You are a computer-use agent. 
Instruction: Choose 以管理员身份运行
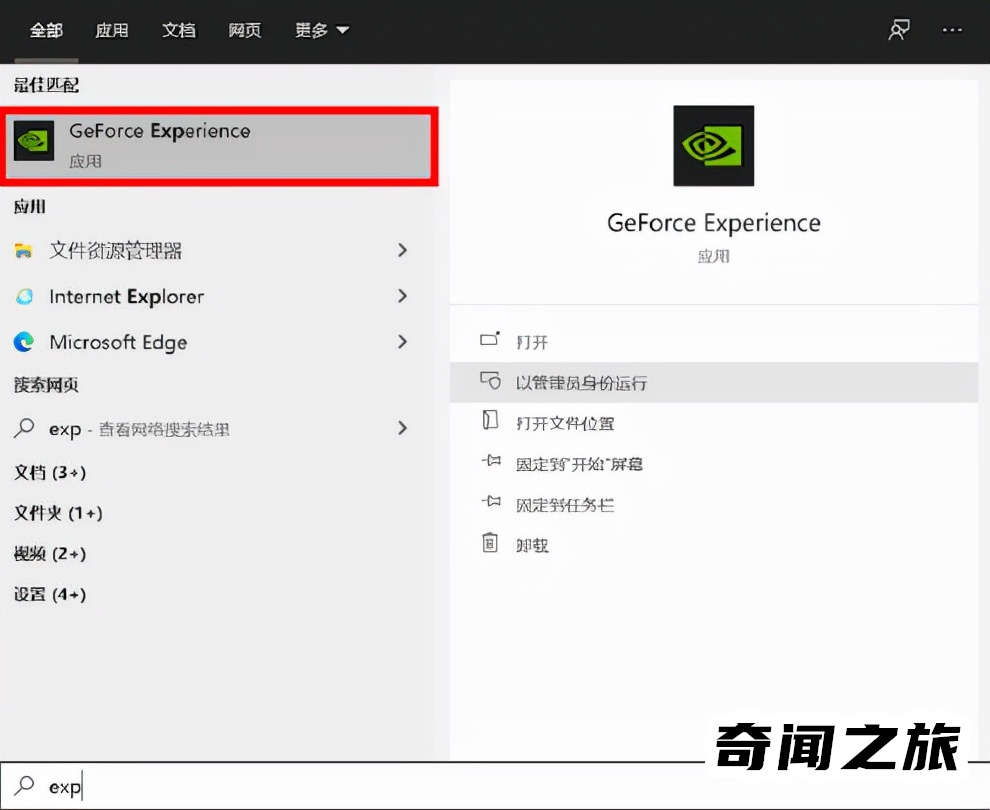(x=714, y=383)
